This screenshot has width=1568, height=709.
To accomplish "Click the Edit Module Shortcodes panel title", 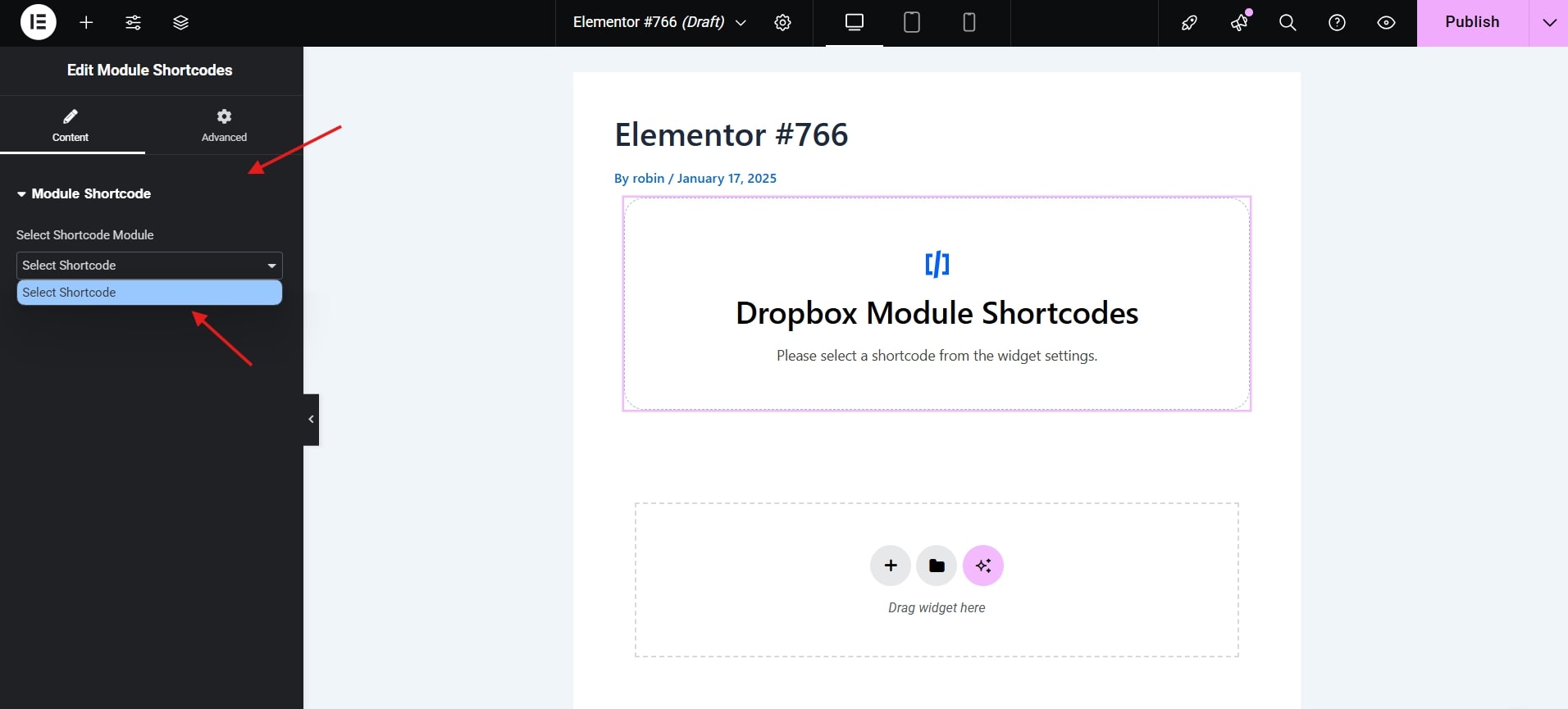I will point(149,70).
